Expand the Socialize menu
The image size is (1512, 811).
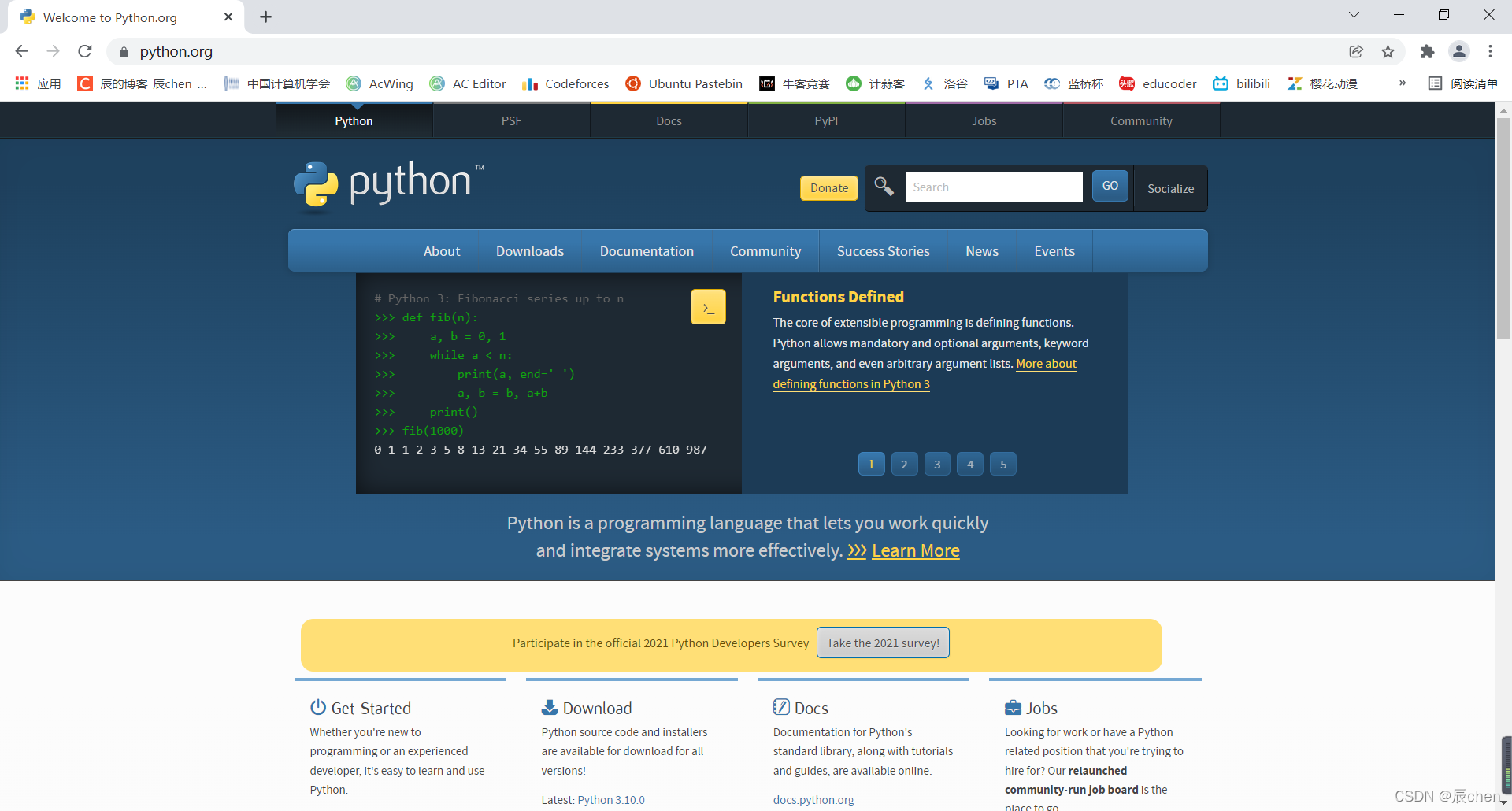(x=1170, y=188)
